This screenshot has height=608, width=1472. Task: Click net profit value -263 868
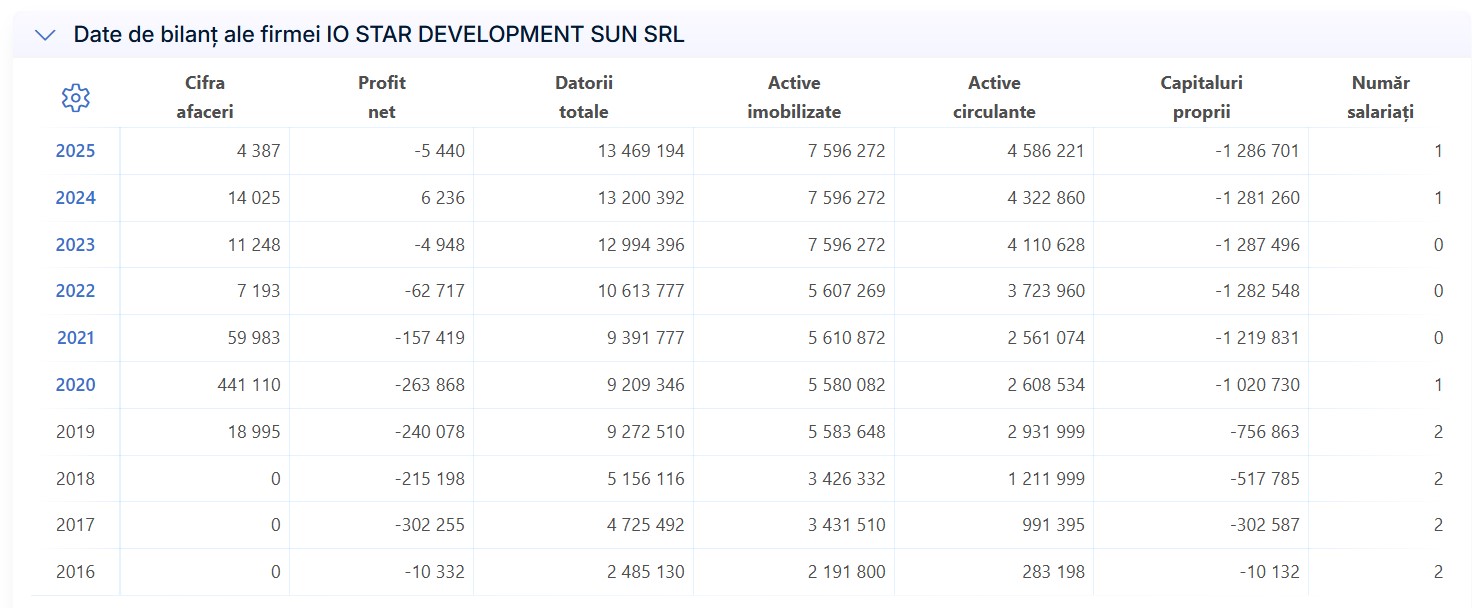click(430, 385)
